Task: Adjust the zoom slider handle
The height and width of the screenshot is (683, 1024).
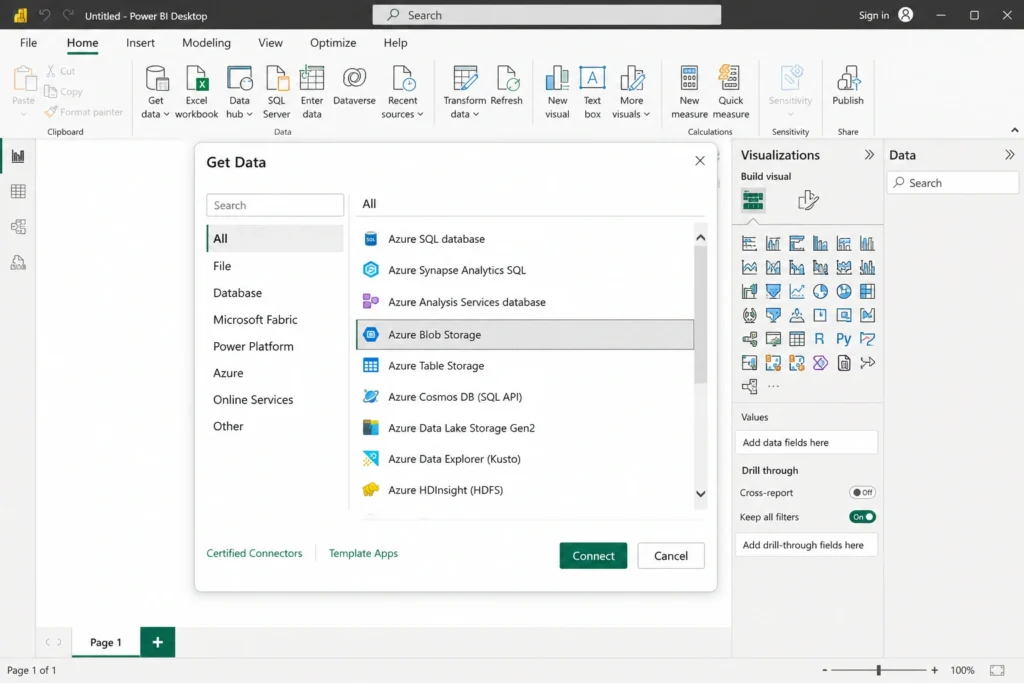Action: 878,670
